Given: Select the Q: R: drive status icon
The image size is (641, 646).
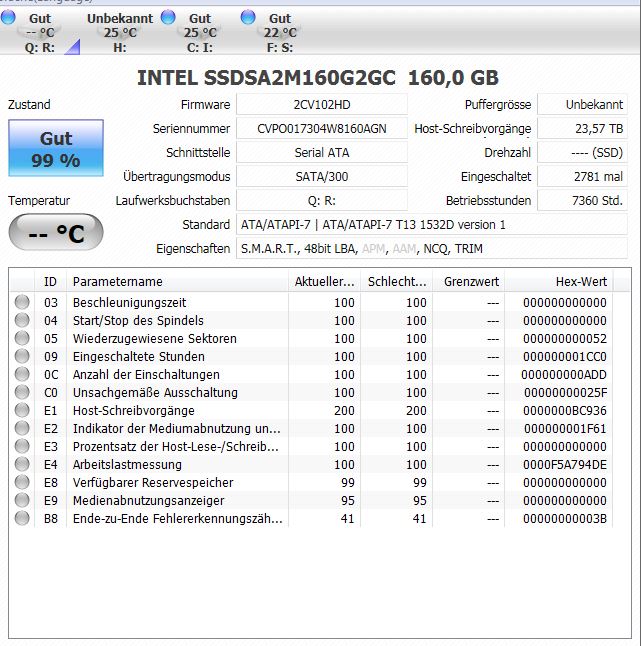Looking at the screenshot, I should 8,17.
